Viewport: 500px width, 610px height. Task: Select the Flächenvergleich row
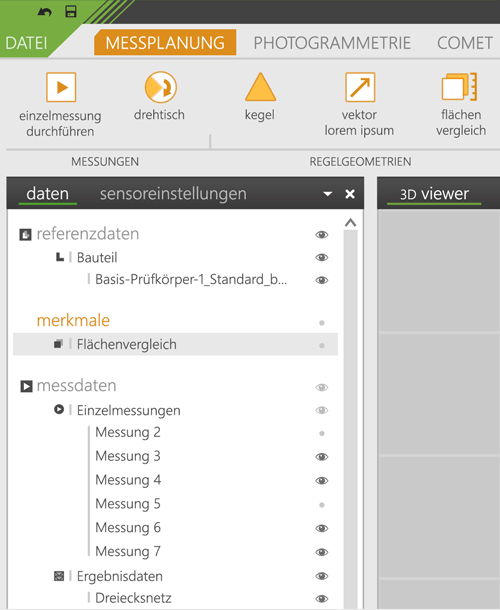pyautogui.click(x=175, y=344)
